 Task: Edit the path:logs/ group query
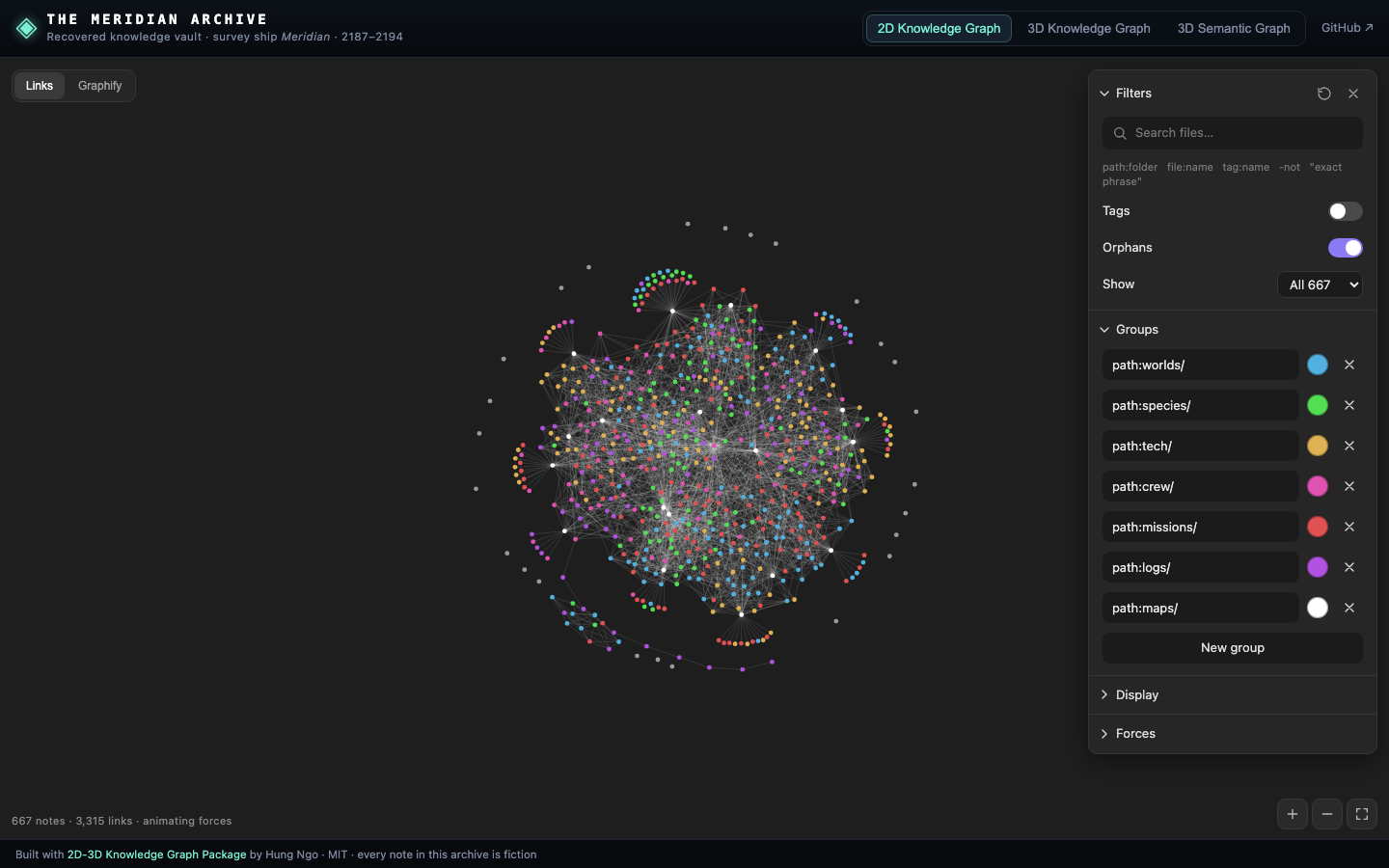pos(1201,567)
